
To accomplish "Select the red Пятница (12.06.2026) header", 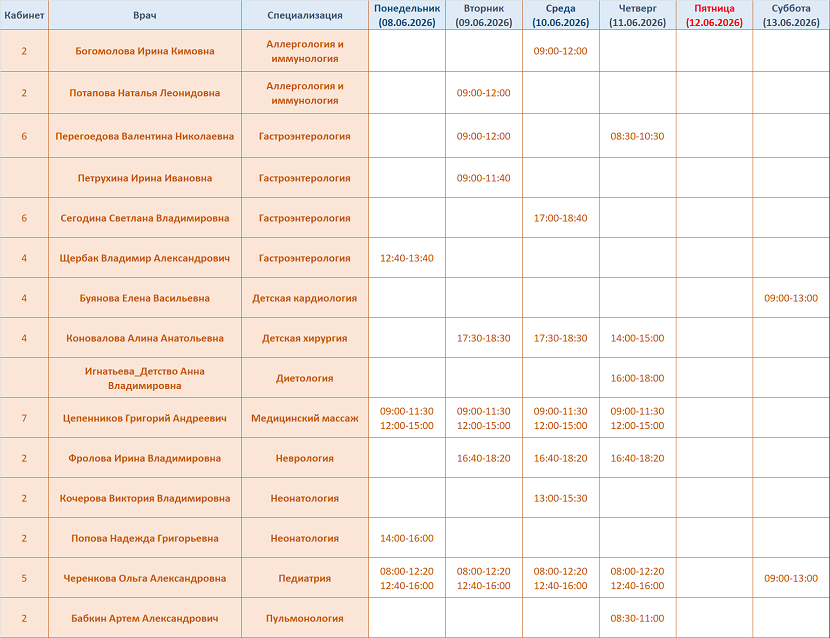I will [x=714, y=15].
